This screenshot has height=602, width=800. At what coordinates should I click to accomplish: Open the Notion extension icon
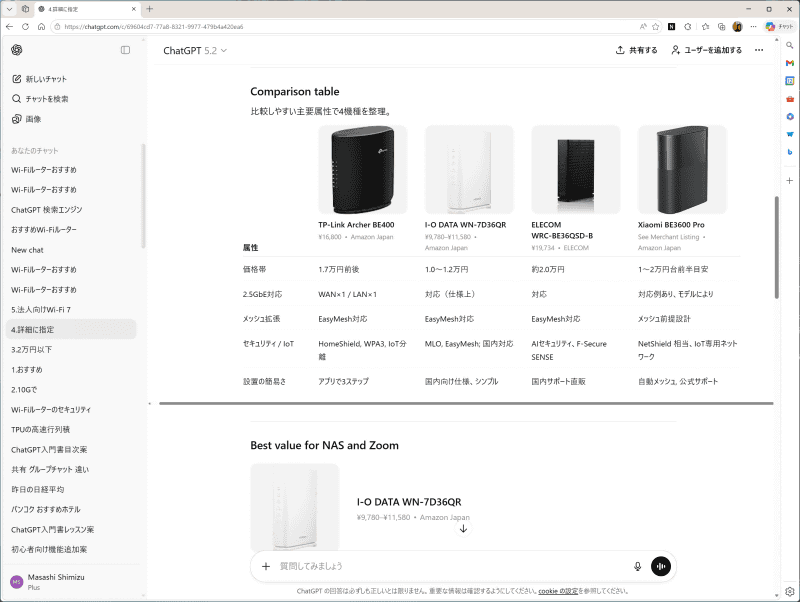(x=671, y=27)
